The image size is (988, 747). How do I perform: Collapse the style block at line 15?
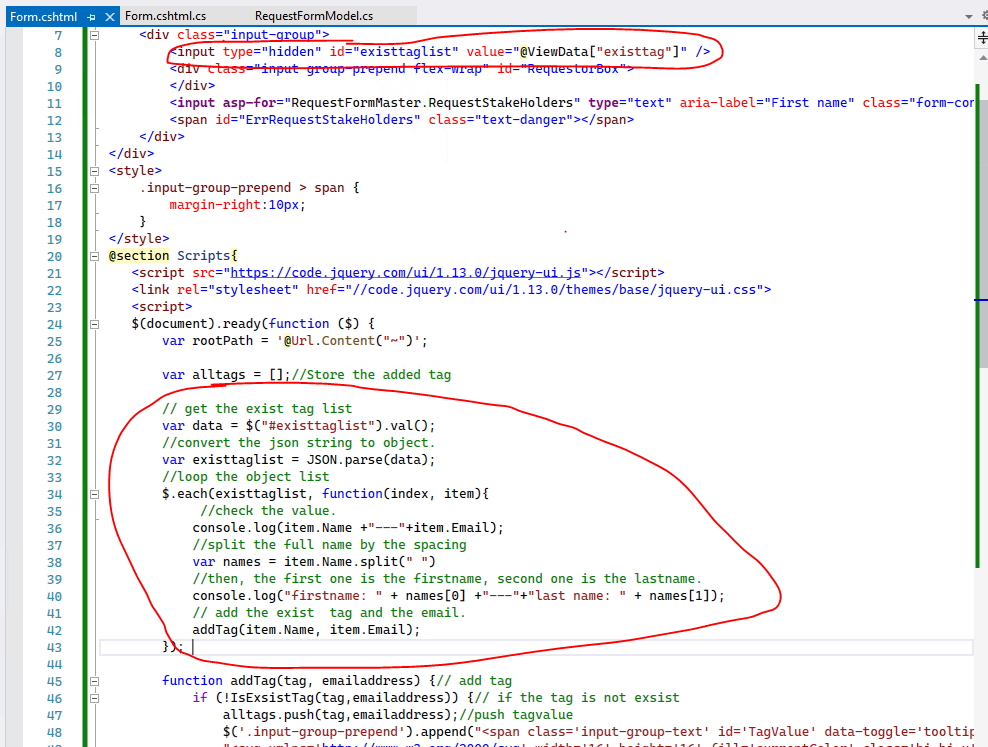pos(94,171)
